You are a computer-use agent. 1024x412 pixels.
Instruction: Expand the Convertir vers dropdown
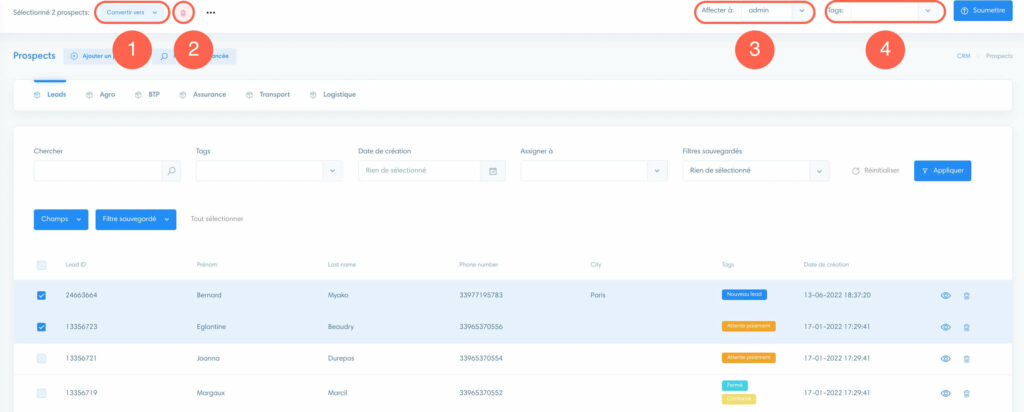(133, 12)
